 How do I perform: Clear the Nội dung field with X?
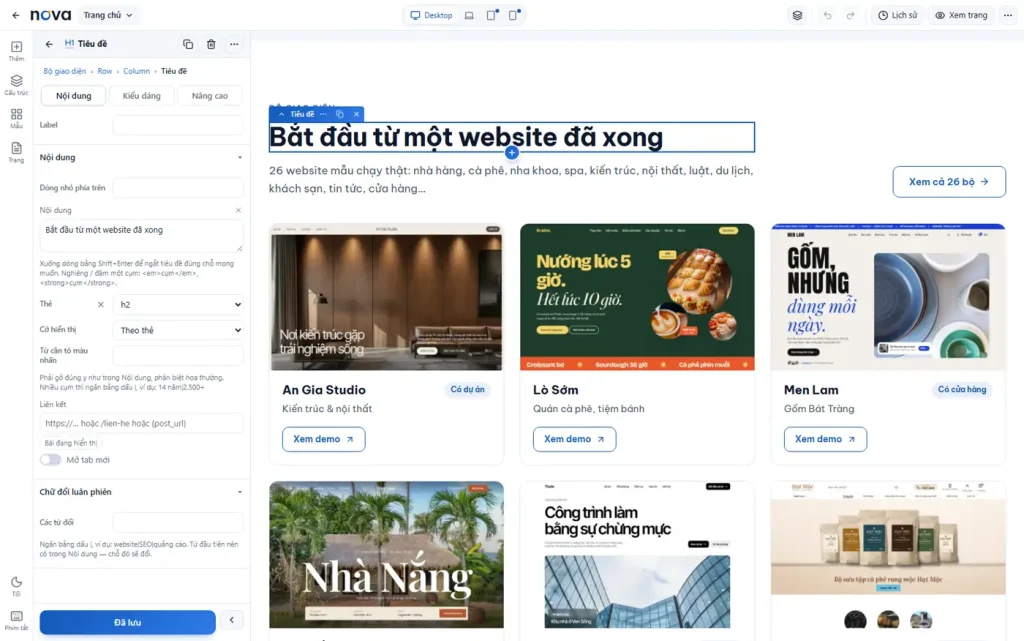tap(238, 210)
